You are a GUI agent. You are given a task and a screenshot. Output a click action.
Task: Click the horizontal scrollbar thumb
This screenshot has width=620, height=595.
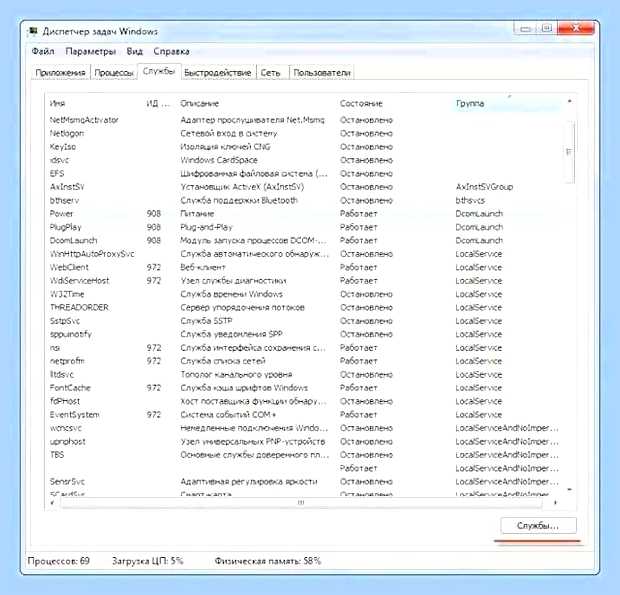click(x=301, y=502)
